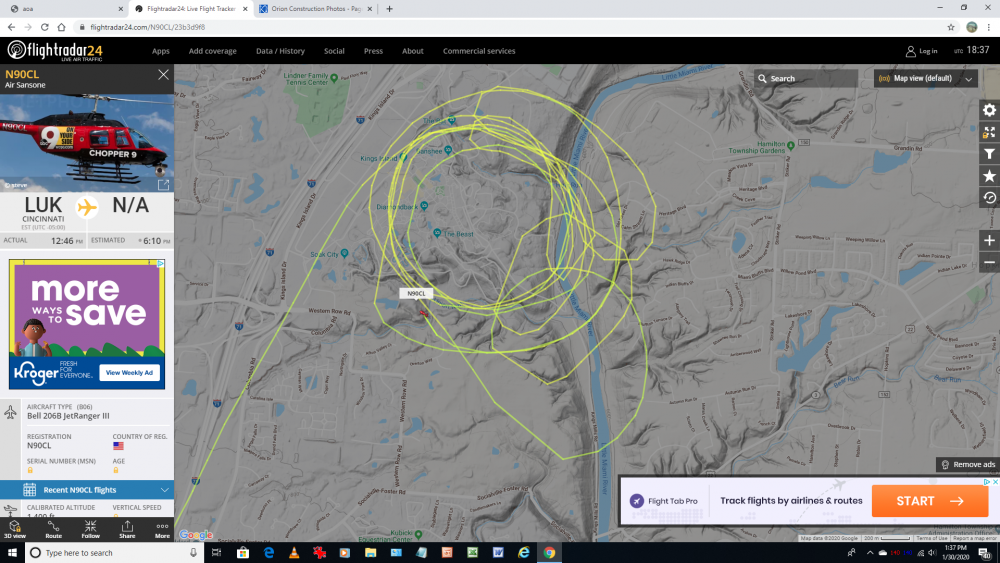The image size is (1000, 563).
Task: Click the fullscreen map icon
Action: point(989,132)
